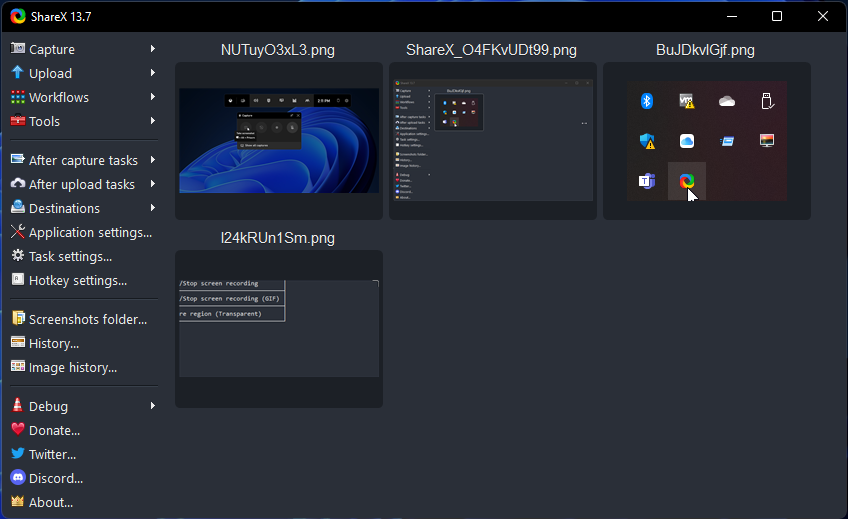Click the Workflows grid icon
Screen dimensions: 848x519
click(x=18, y=97)
